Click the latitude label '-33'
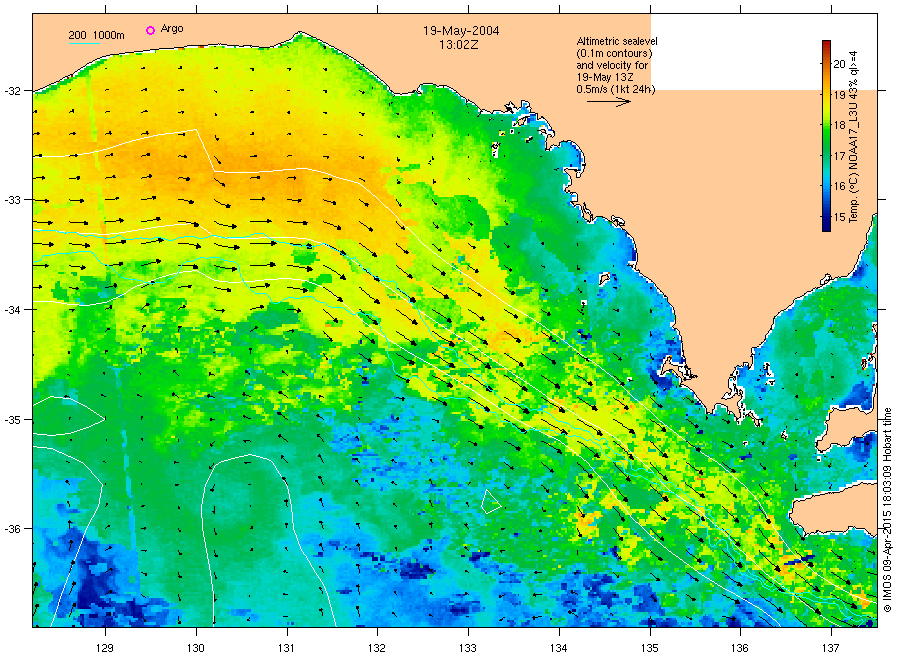Image resolution: width=900 pixels, height=660 pixels. click(12, 200)
